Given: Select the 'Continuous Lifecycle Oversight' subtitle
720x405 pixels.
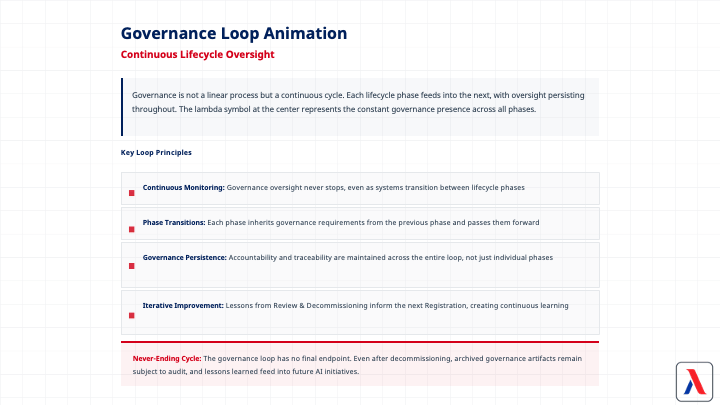Looking at the screenshot, I should point(197,55).
